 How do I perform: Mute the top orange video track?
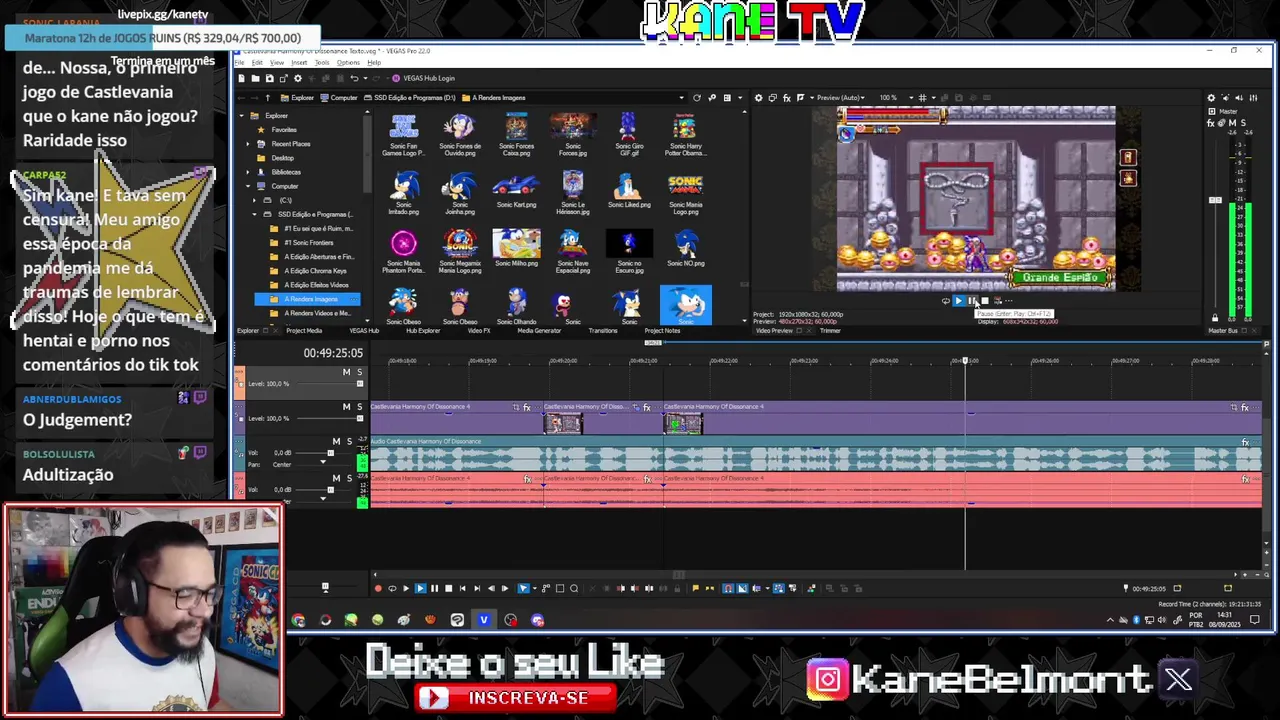coord(346,372)
